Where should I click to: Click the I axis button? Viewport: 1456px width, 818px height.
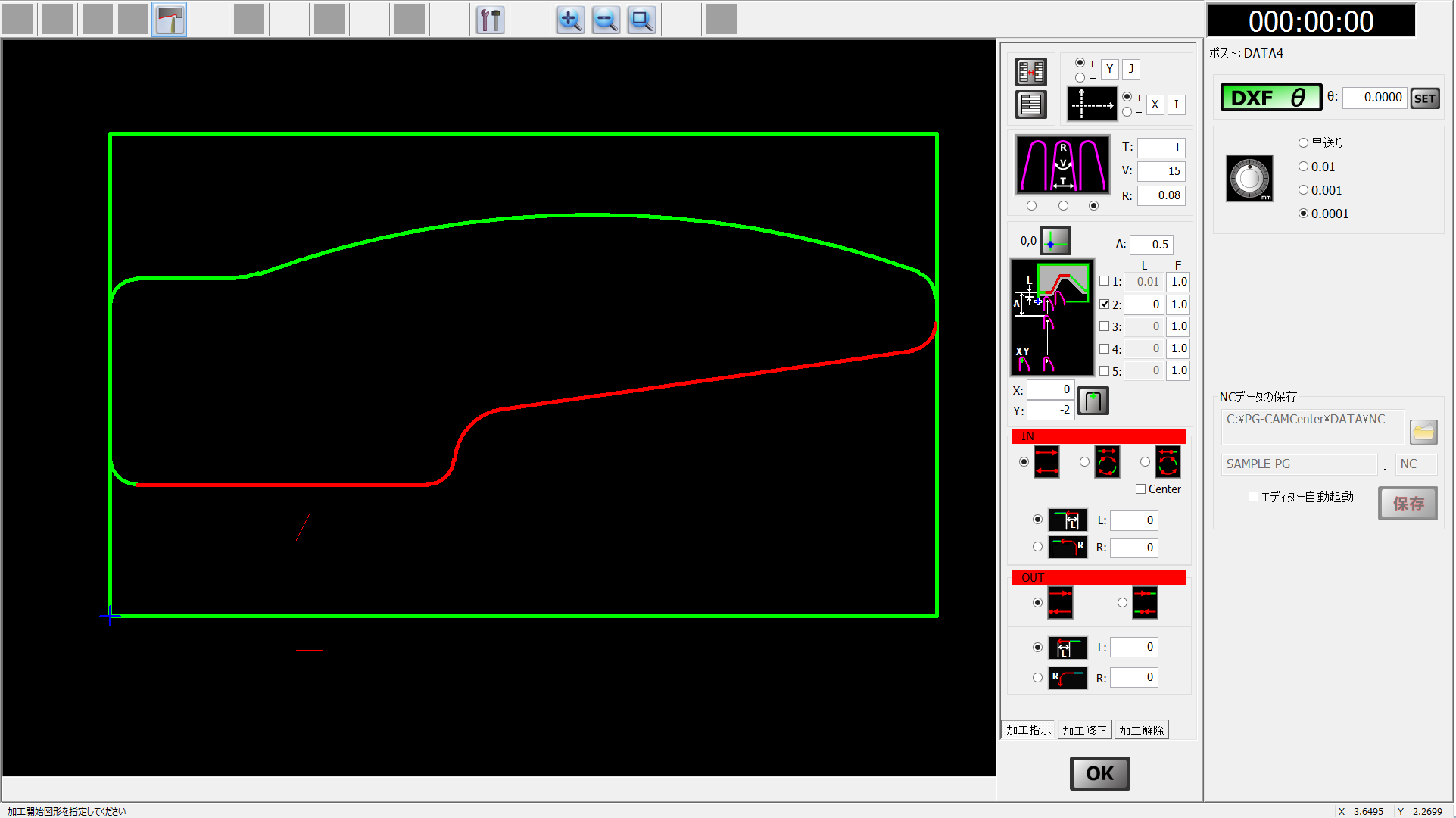pos(1176,105)
